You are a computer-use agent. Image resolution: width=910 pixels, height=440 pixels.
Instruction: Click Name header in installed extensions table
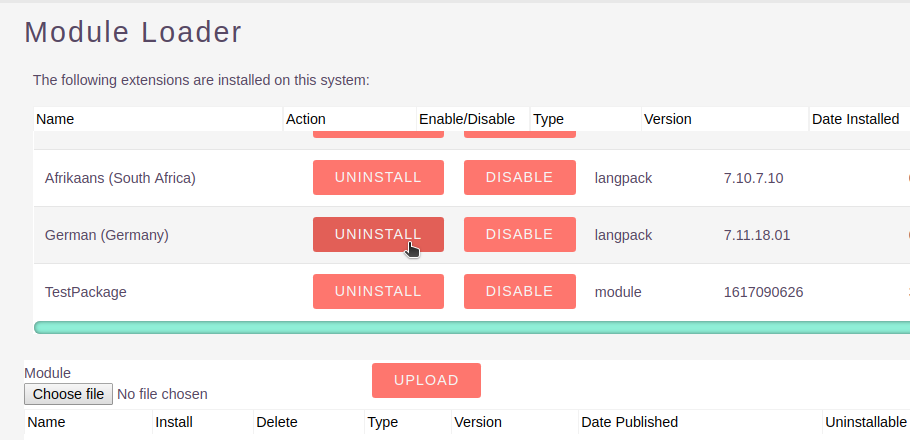tap(56, 119)
